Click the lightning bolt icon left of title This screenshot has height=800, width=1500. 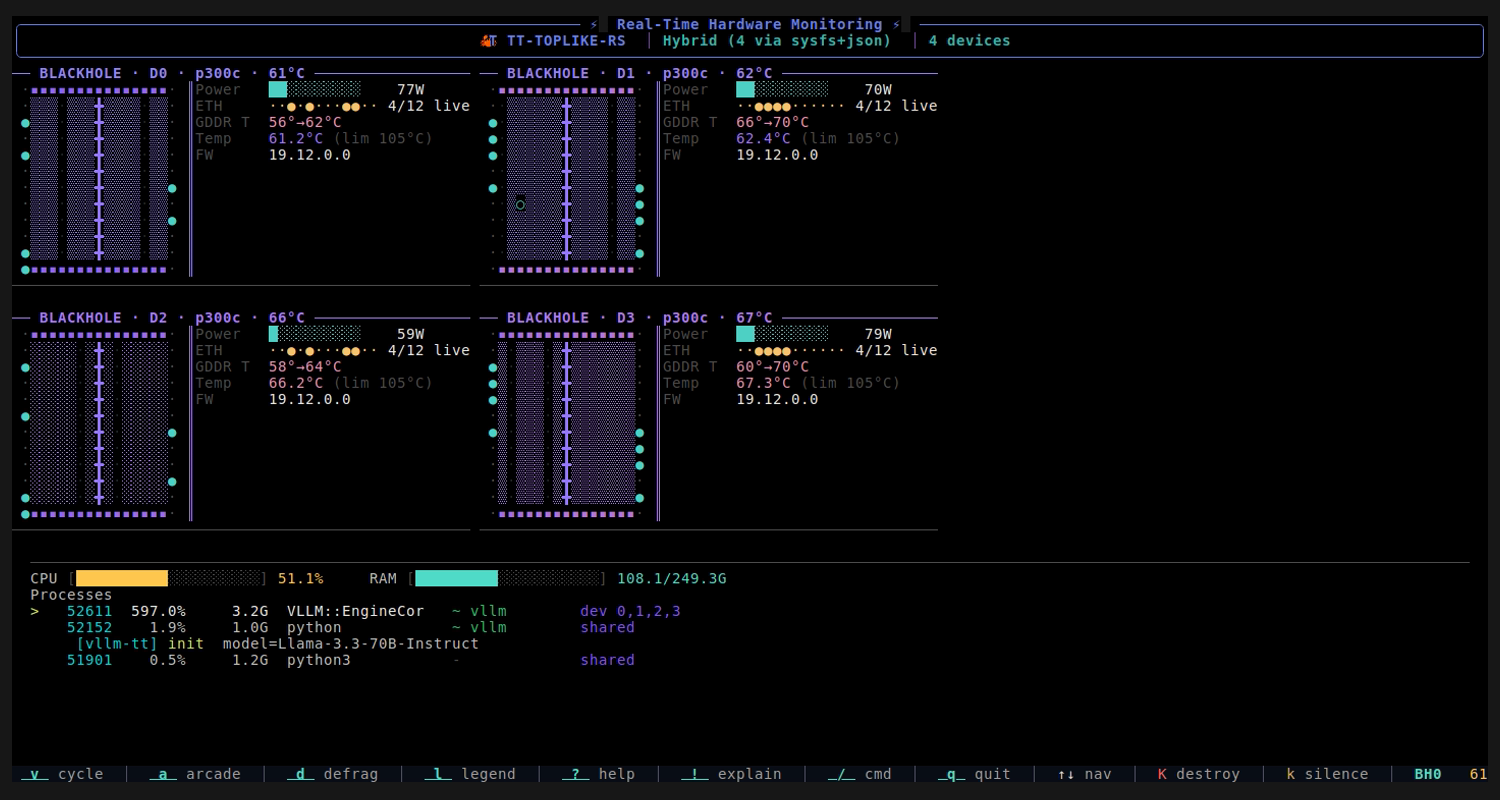[x=594, y=24]
